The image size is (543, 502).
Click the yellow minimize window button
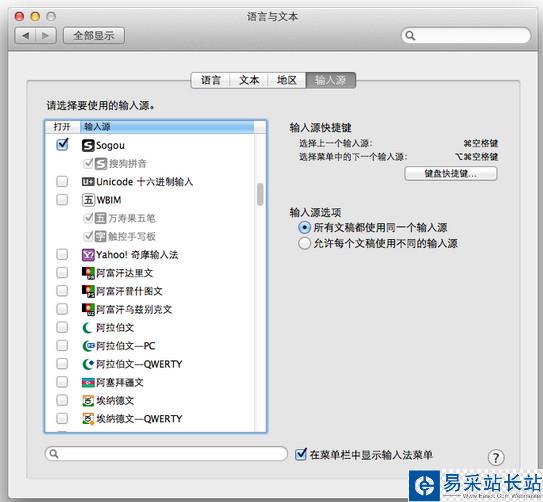tap(35, 16)
